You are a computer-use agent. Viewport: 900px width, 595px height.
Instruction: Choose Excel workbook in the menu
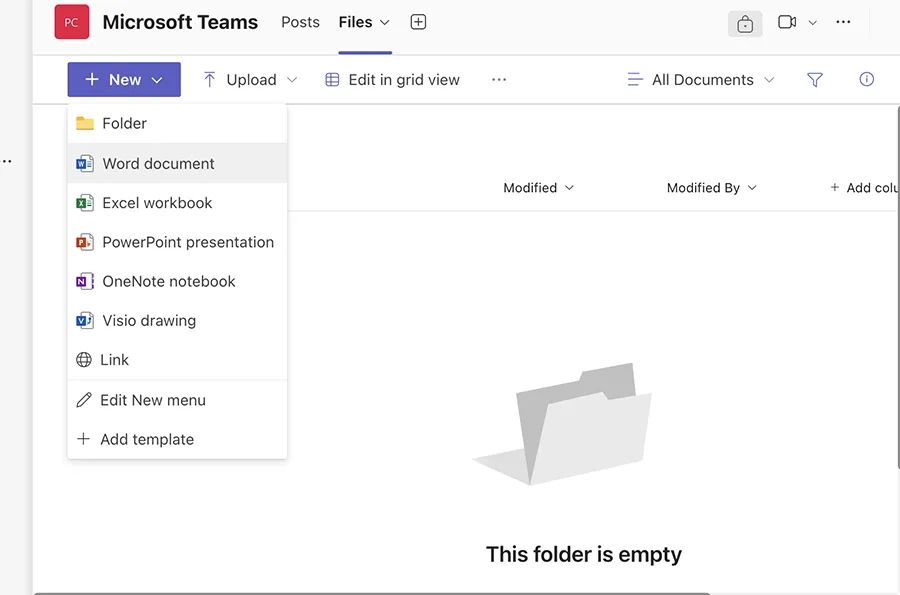click(157, 203)
